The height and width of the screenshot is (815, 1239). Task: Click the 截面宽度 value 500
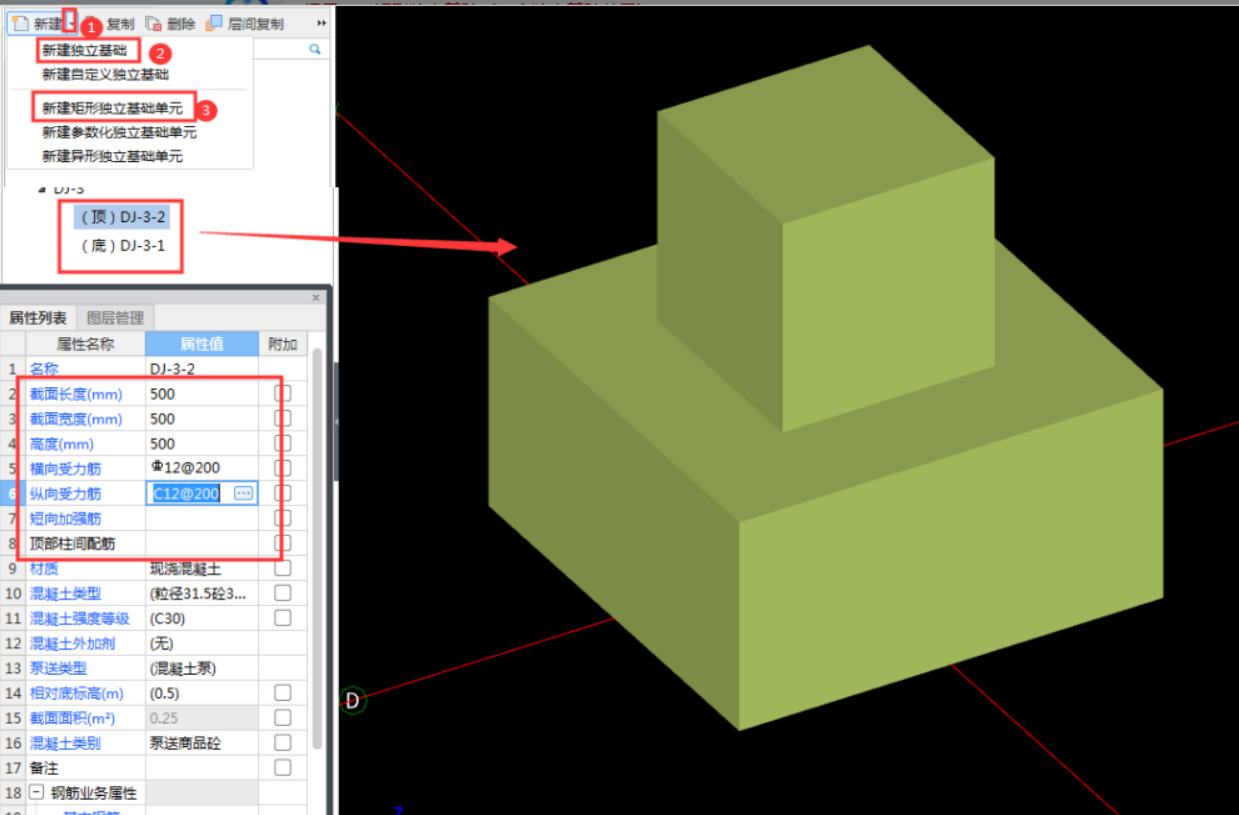[202, 419]
